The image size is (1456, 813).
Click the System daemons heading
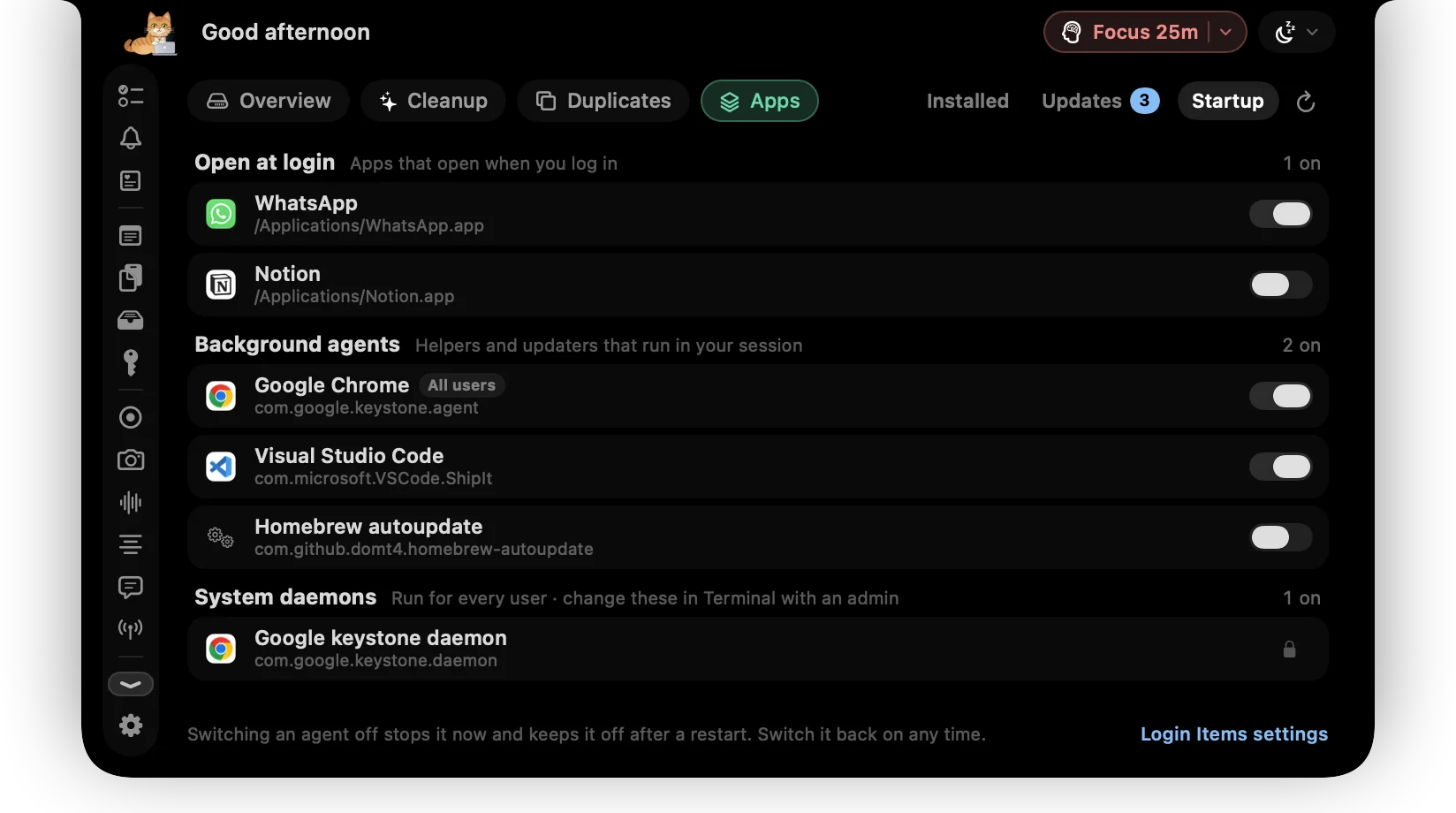point(285,597)
